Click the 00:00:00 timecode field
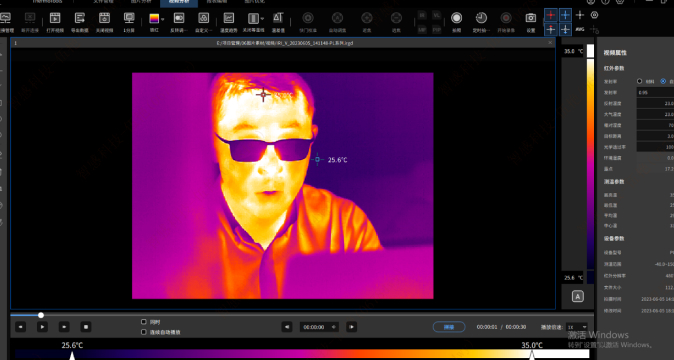 point(319,327)
